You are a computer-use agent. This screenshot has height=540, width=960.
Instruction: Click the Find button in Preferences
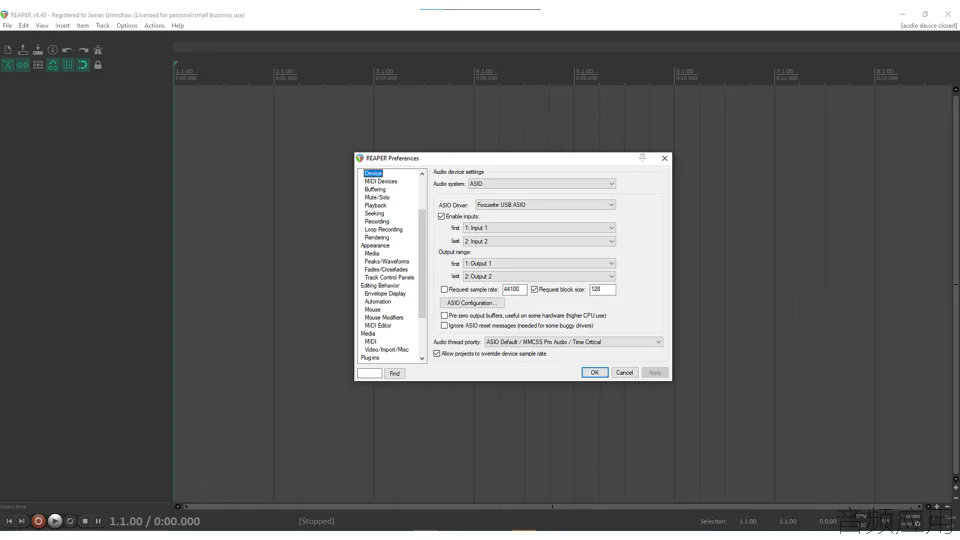point(395,373)
